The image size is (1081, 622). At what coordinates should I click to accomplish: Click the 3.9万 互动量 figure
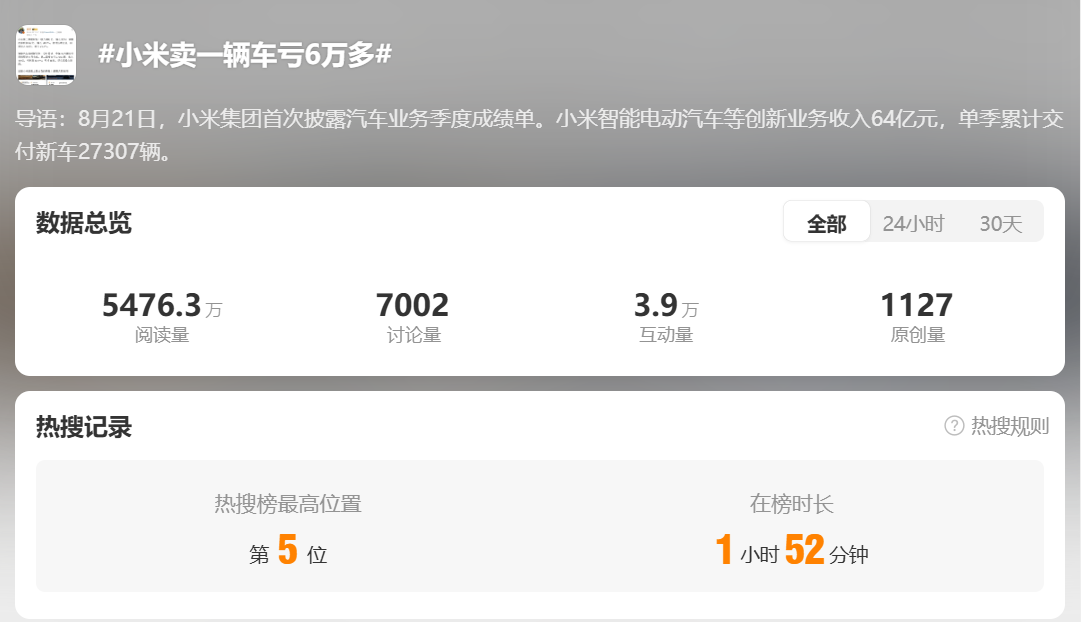coord(666,305)
